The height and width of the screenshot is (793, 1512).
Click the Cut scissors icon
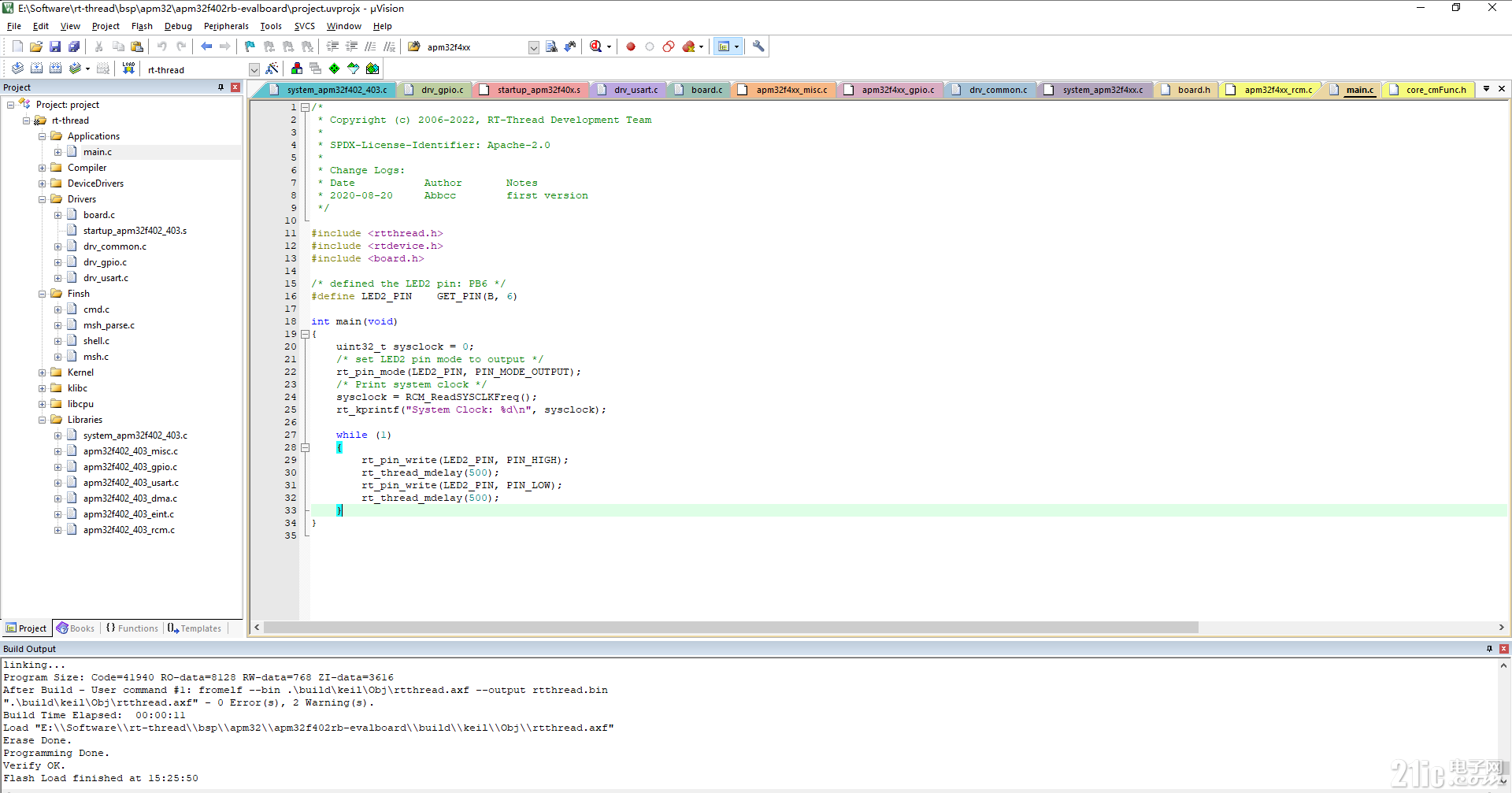[x=99, y=46]
